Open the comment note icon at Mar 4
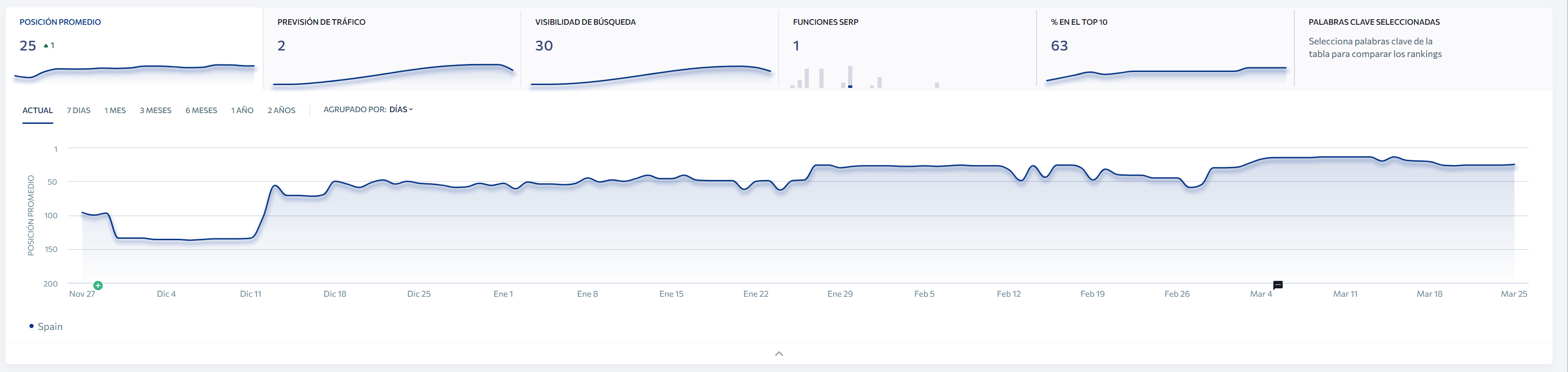The width and height of the screenshot is (1568, 372). click(x=1278, y=285)
